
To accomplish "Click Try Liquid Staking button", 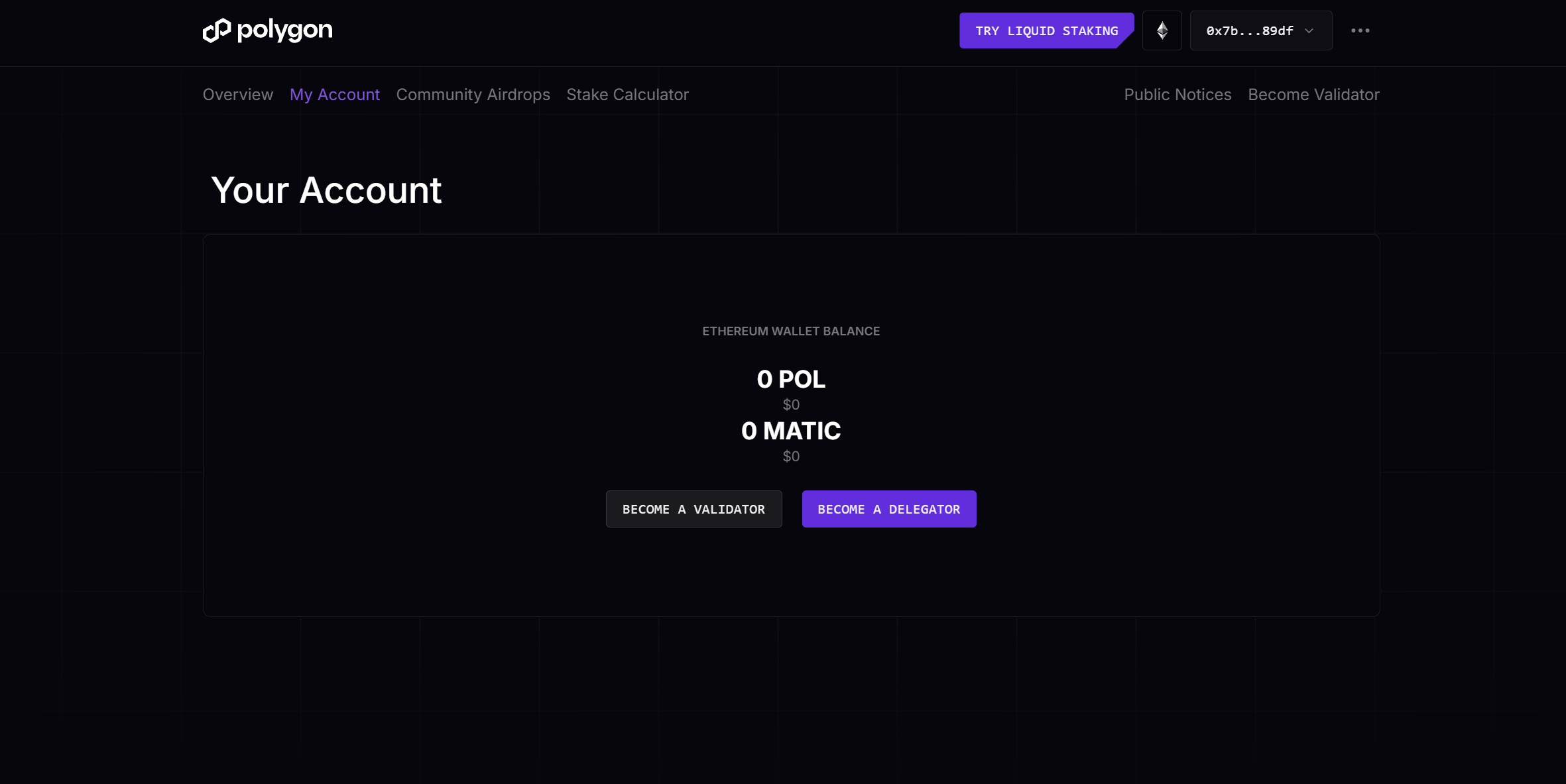I will pos(1046,30).
